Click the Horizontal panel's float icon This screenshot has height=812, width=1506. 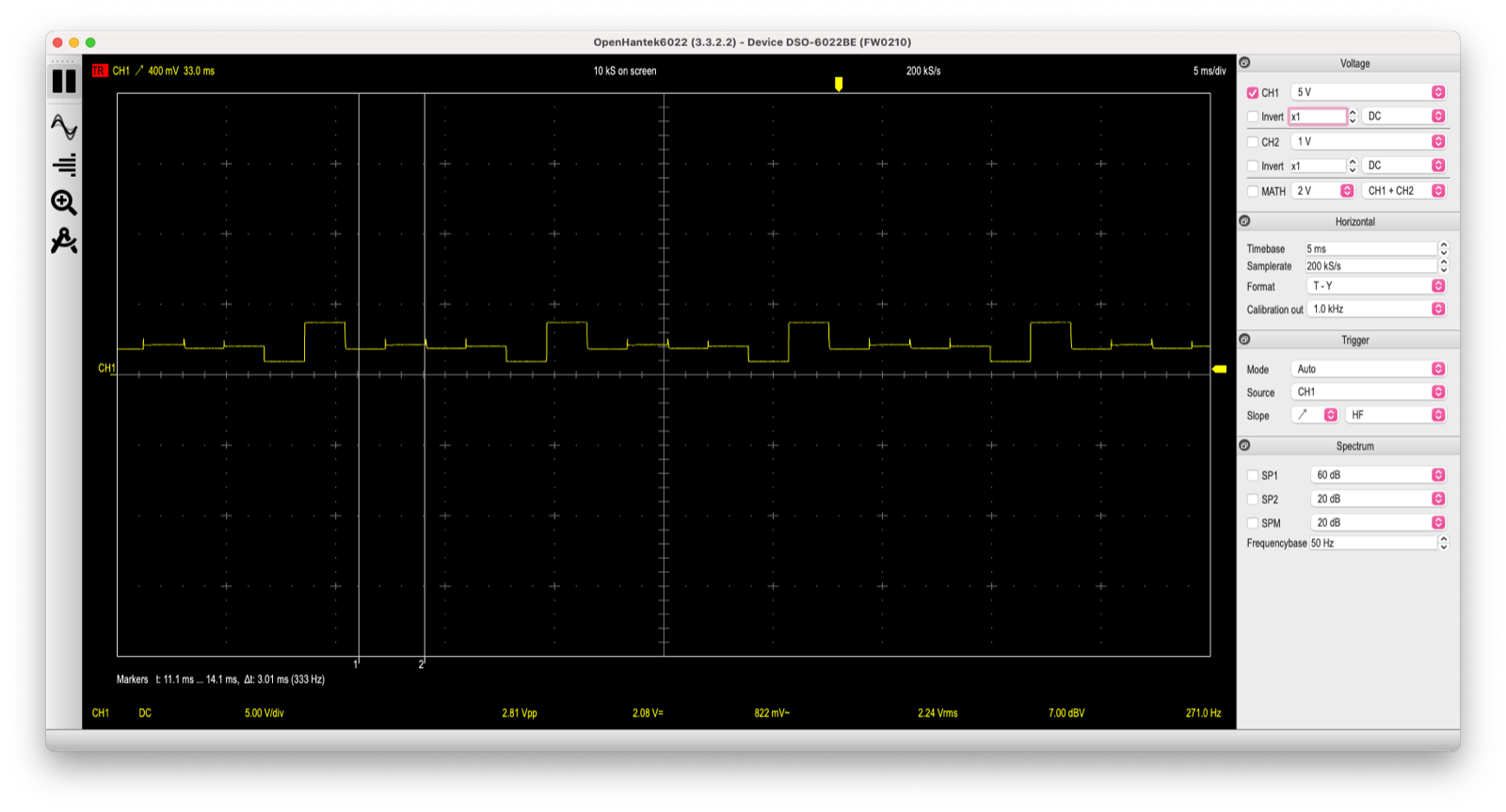pos(1245,221)
